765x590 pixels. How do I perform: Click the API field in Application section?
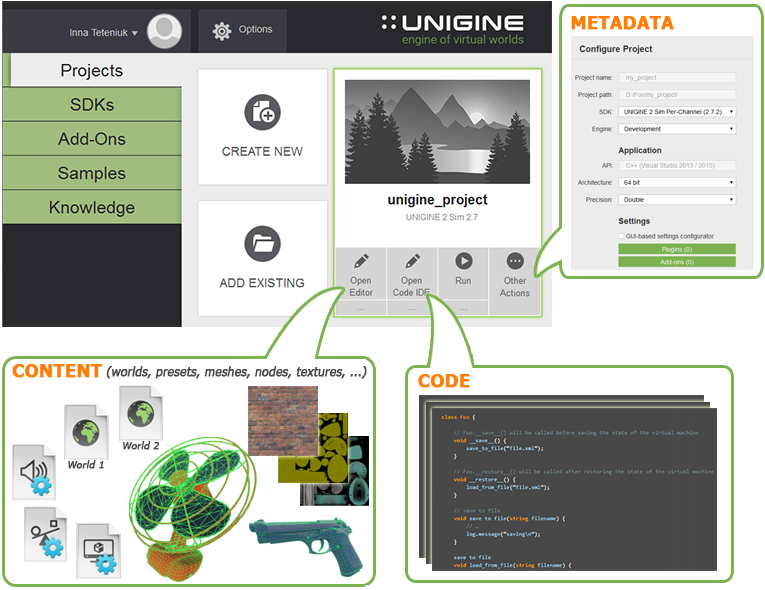[677, 165]
